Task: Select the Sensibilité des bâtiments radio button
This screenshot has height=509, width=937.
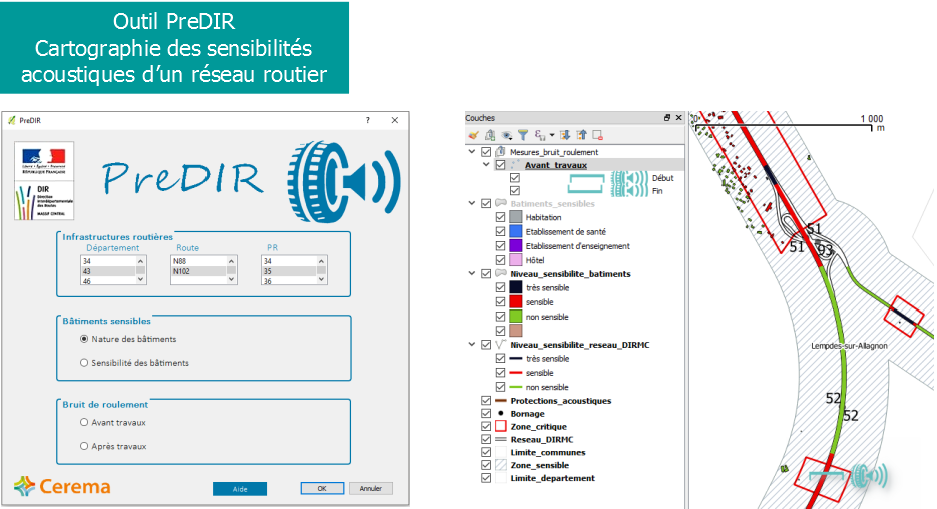Action: [x=84, y=363]
